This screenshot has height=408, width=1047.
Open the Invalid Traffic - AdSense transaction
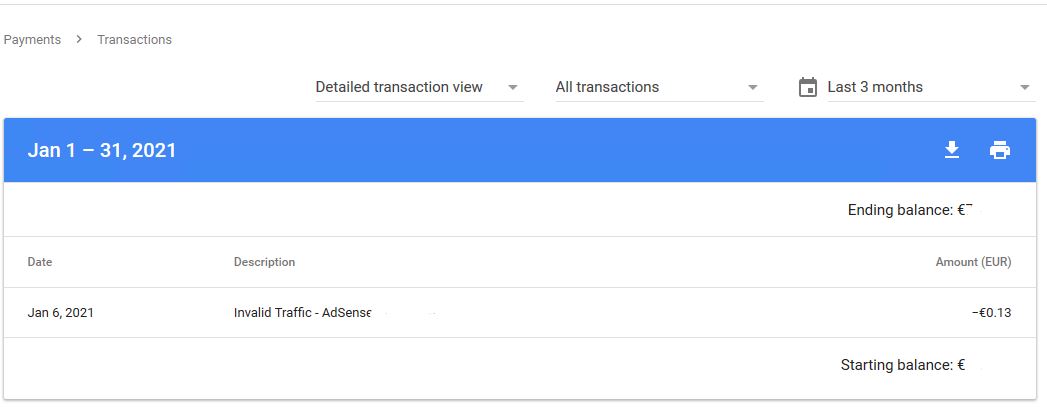[302, 313]
